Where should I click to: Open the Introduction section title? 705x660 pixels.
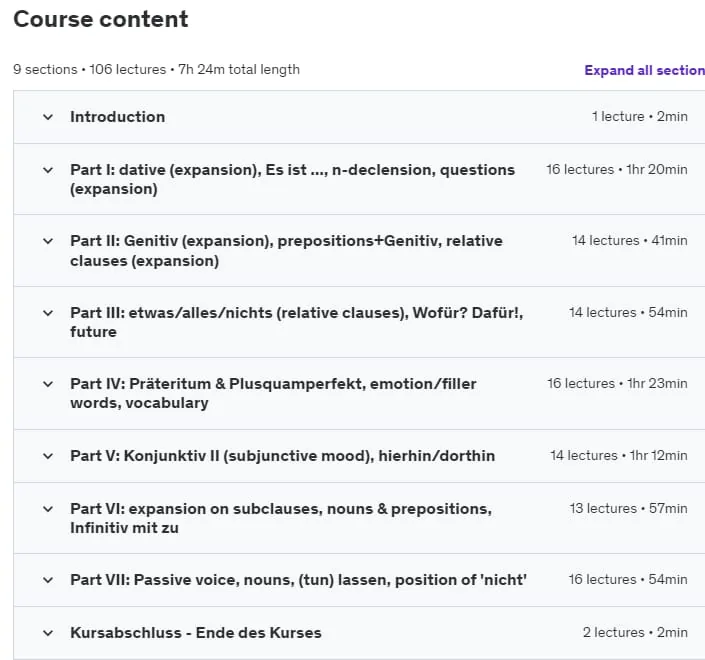click(117, 117)
